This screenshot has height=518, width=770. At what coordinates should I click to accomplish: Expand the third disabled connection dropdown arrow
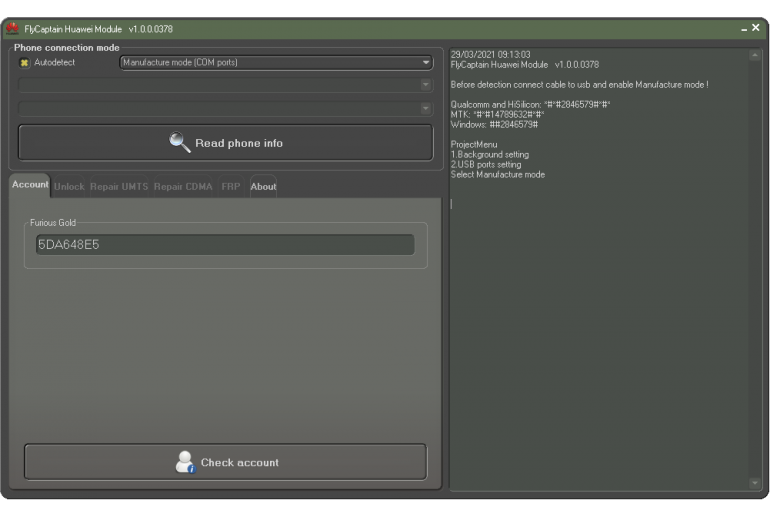[426, 109]
